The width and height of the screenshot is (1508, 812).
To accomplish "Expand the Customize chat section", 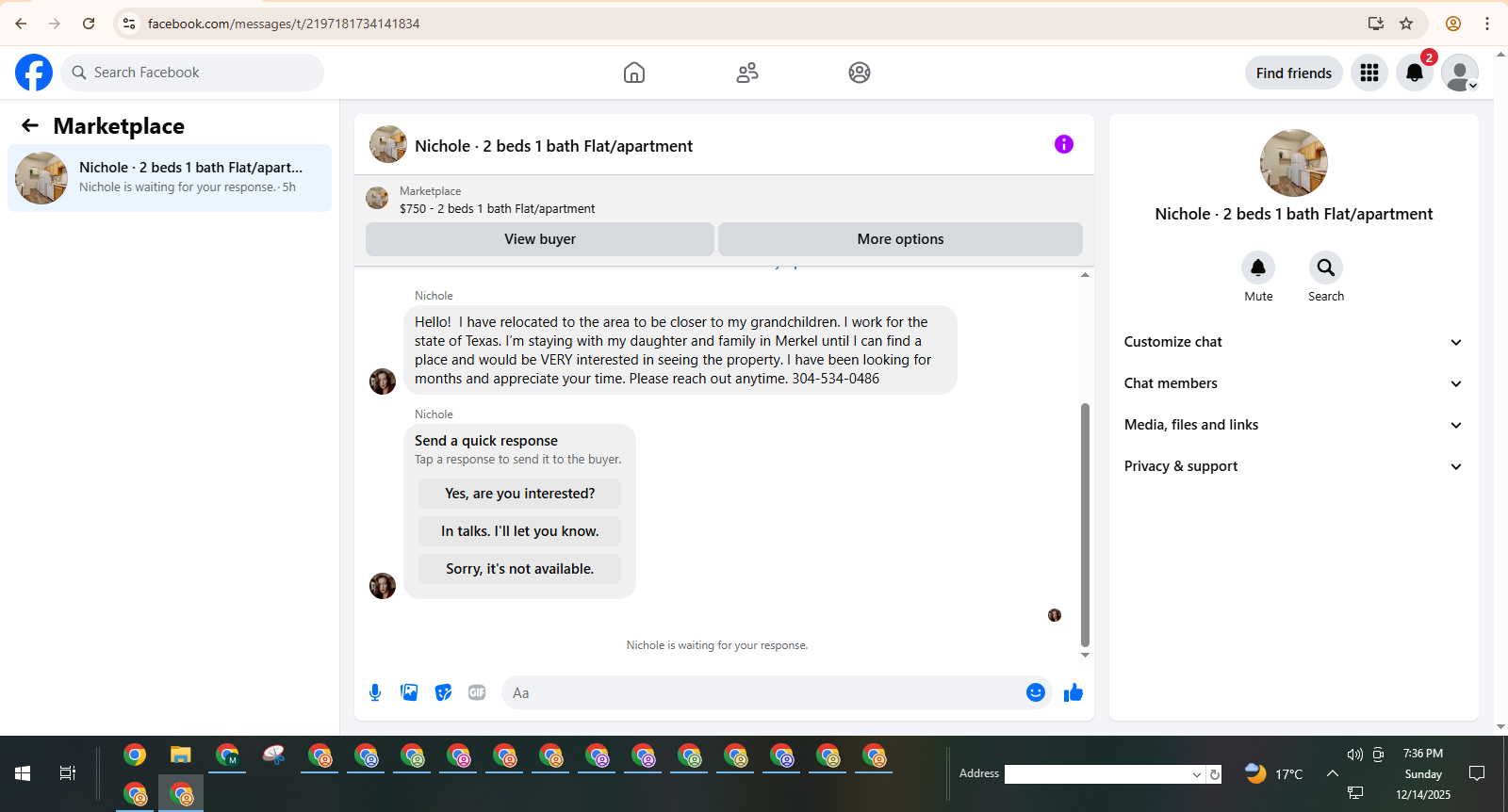I will (1293, 342).
